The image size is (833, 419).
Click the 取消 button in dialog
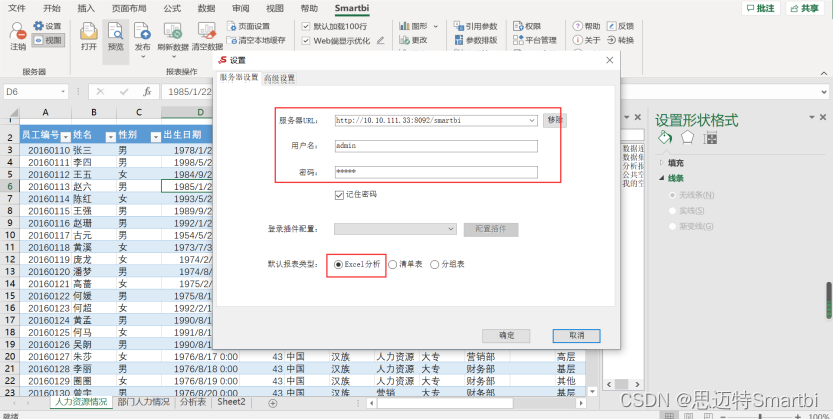576,336
